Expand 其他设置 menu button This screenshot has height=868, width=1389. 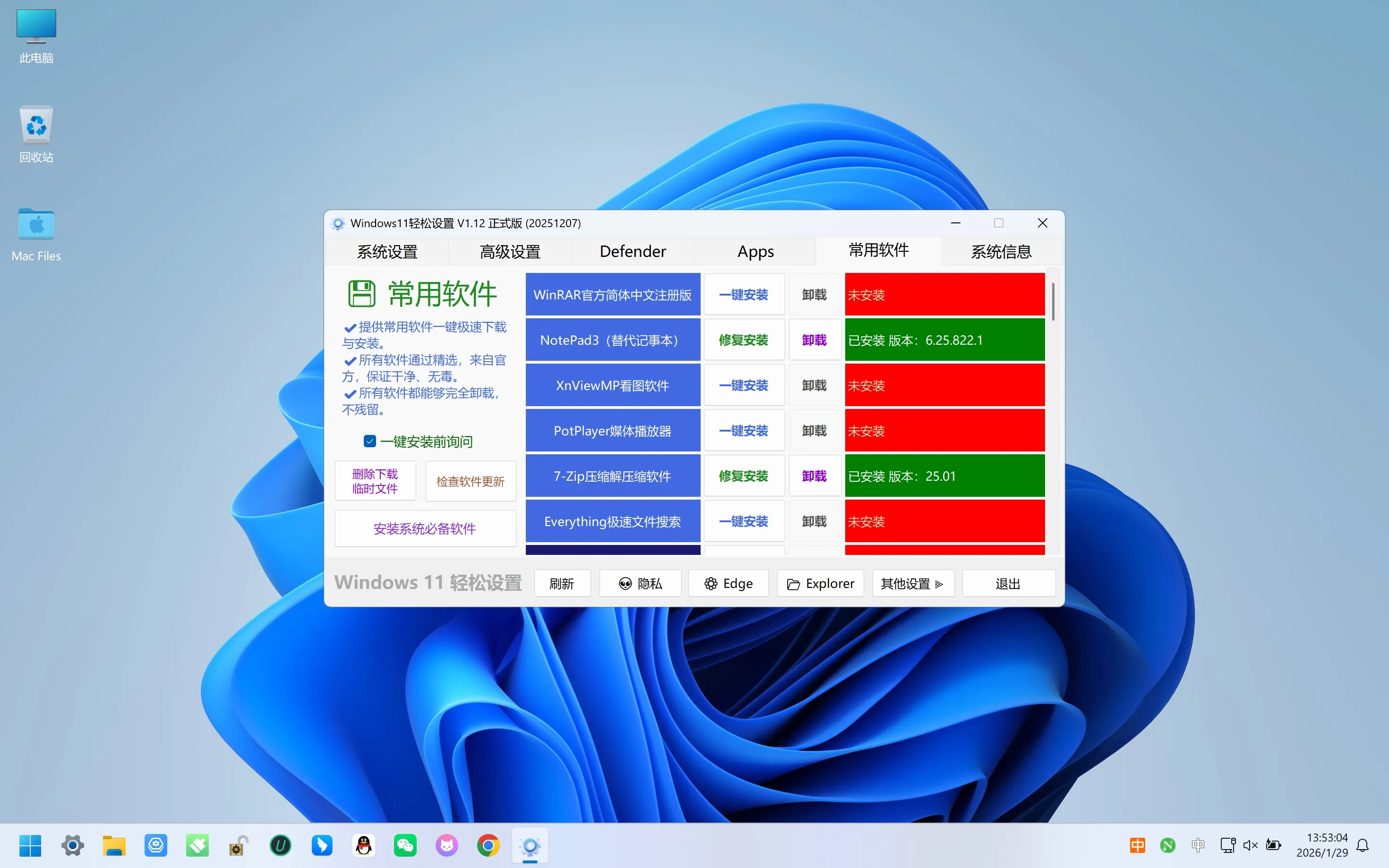[913, 583]
